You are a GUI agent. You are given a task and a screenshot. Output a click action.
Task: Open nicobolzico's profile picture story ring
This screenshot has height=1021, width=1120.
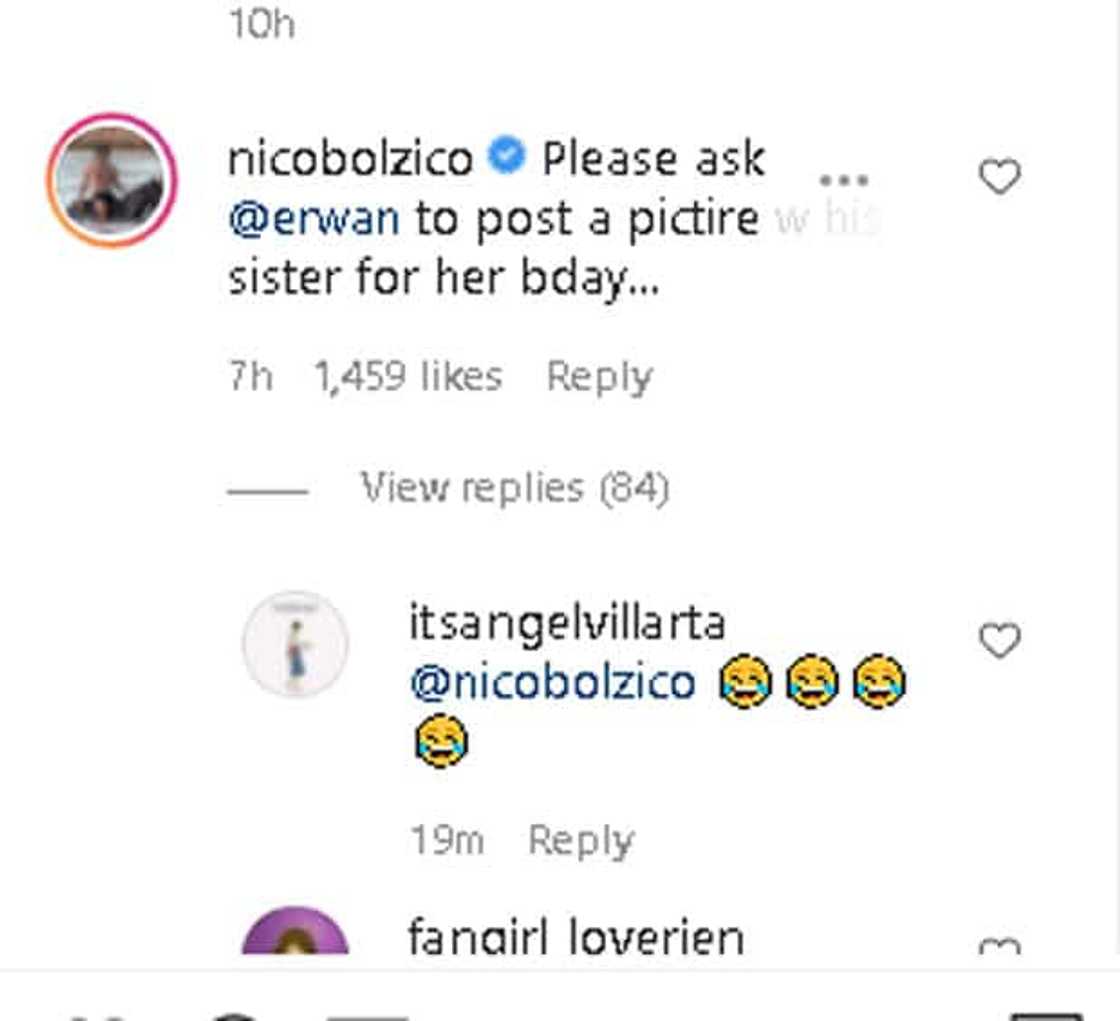coord(112,180)
